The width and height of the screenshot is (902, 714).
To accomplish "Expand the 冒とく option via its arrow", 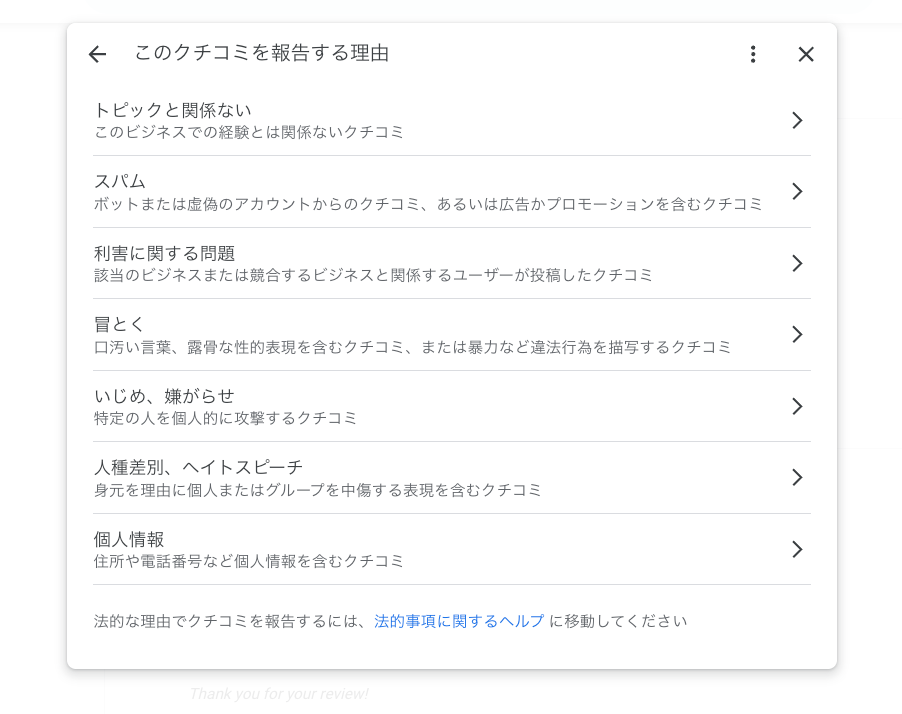I will (x=797, y=334).
